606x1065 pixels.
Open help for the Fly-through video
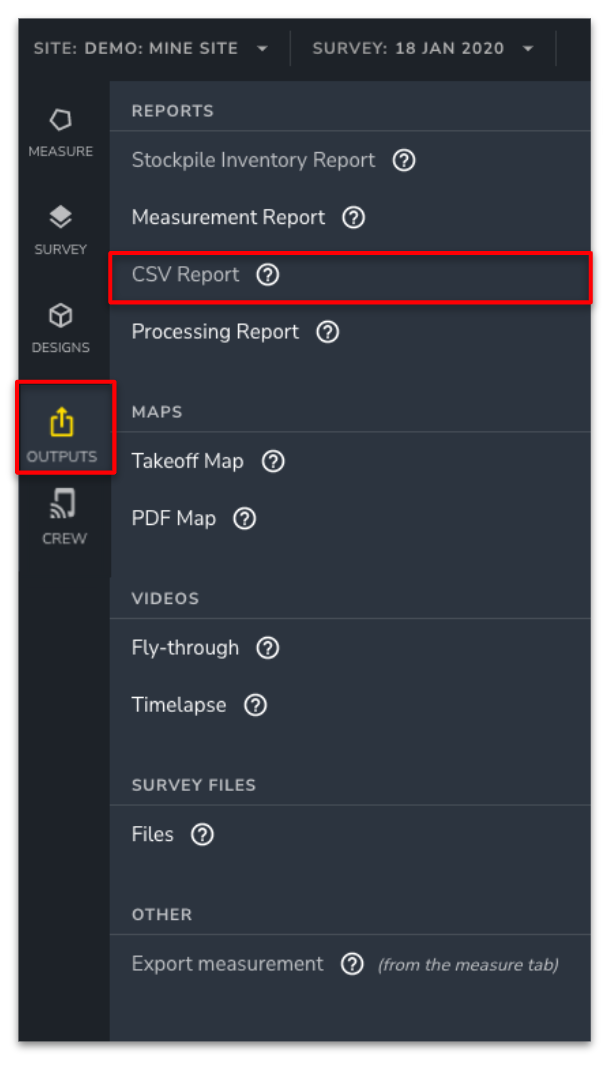pyautogui.click(x=267, y=648)
